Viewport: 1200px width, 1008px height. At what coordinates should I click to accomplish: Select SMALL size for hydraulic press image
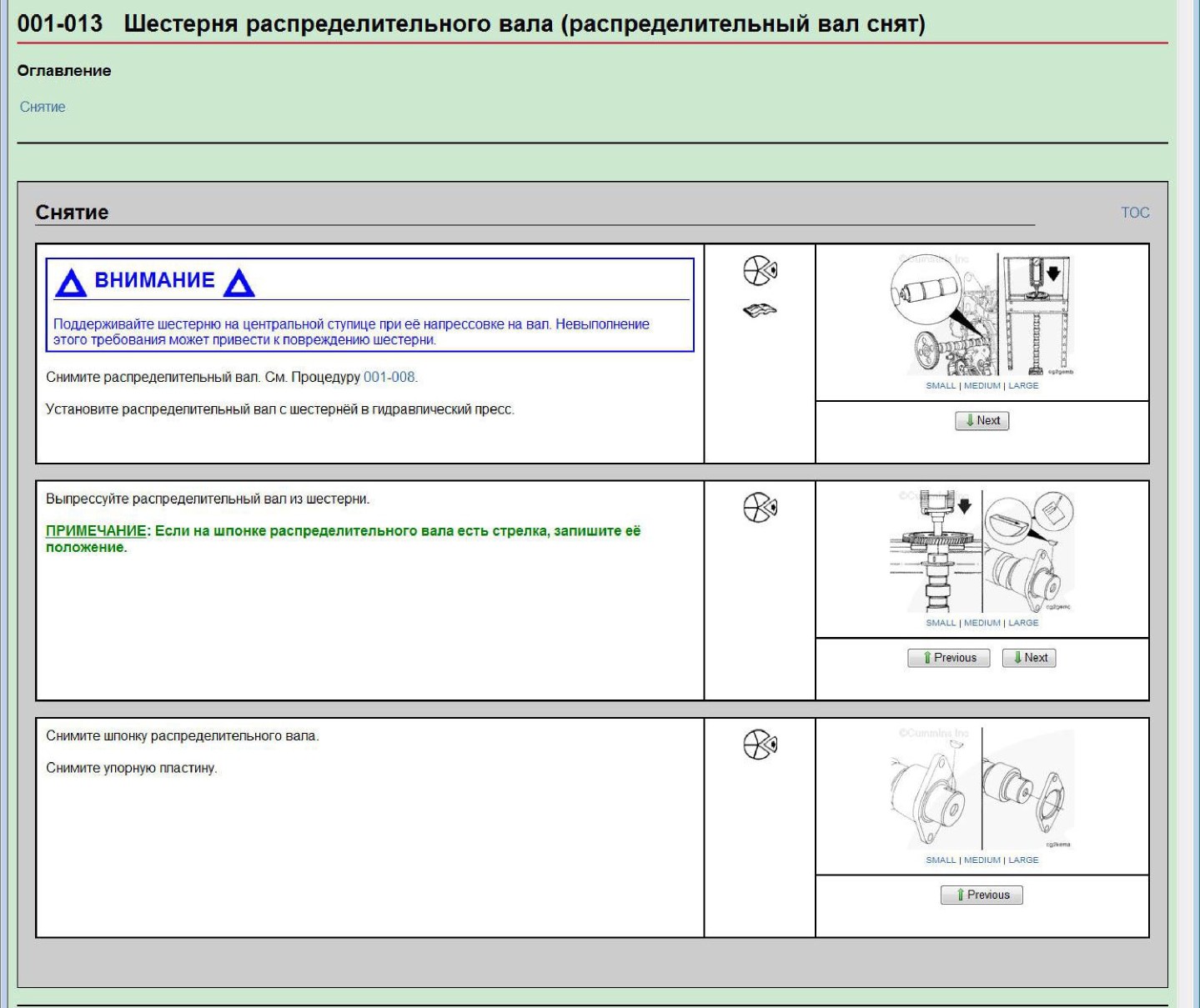point(941,386)
